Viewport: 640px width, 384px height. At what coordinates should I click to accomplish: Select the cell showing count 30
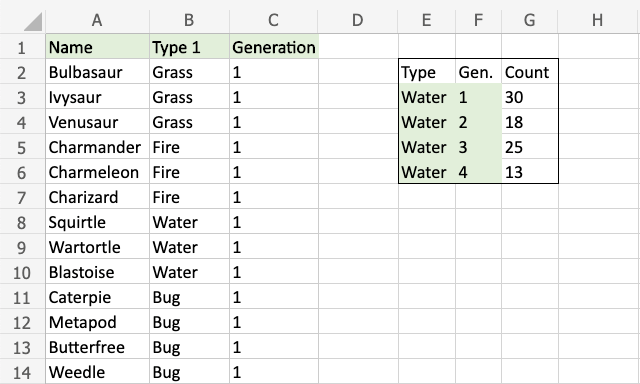529,97
